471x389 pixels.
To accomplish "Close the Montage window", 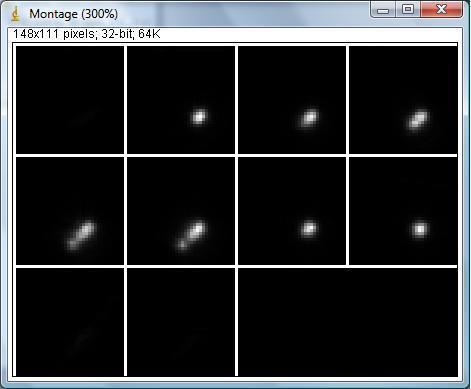I will click(441, 10).
